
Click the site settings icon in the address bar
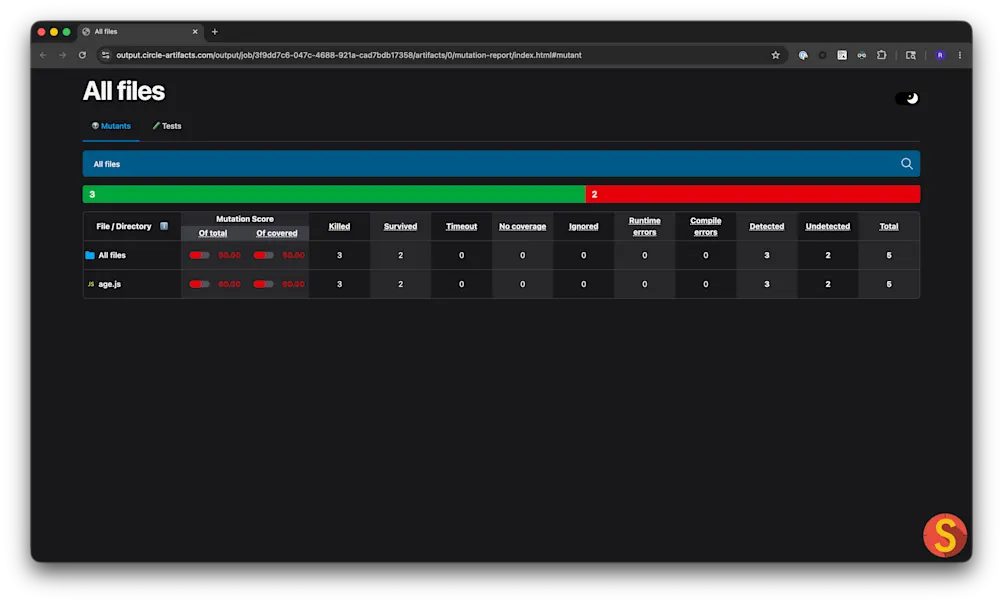106,55
